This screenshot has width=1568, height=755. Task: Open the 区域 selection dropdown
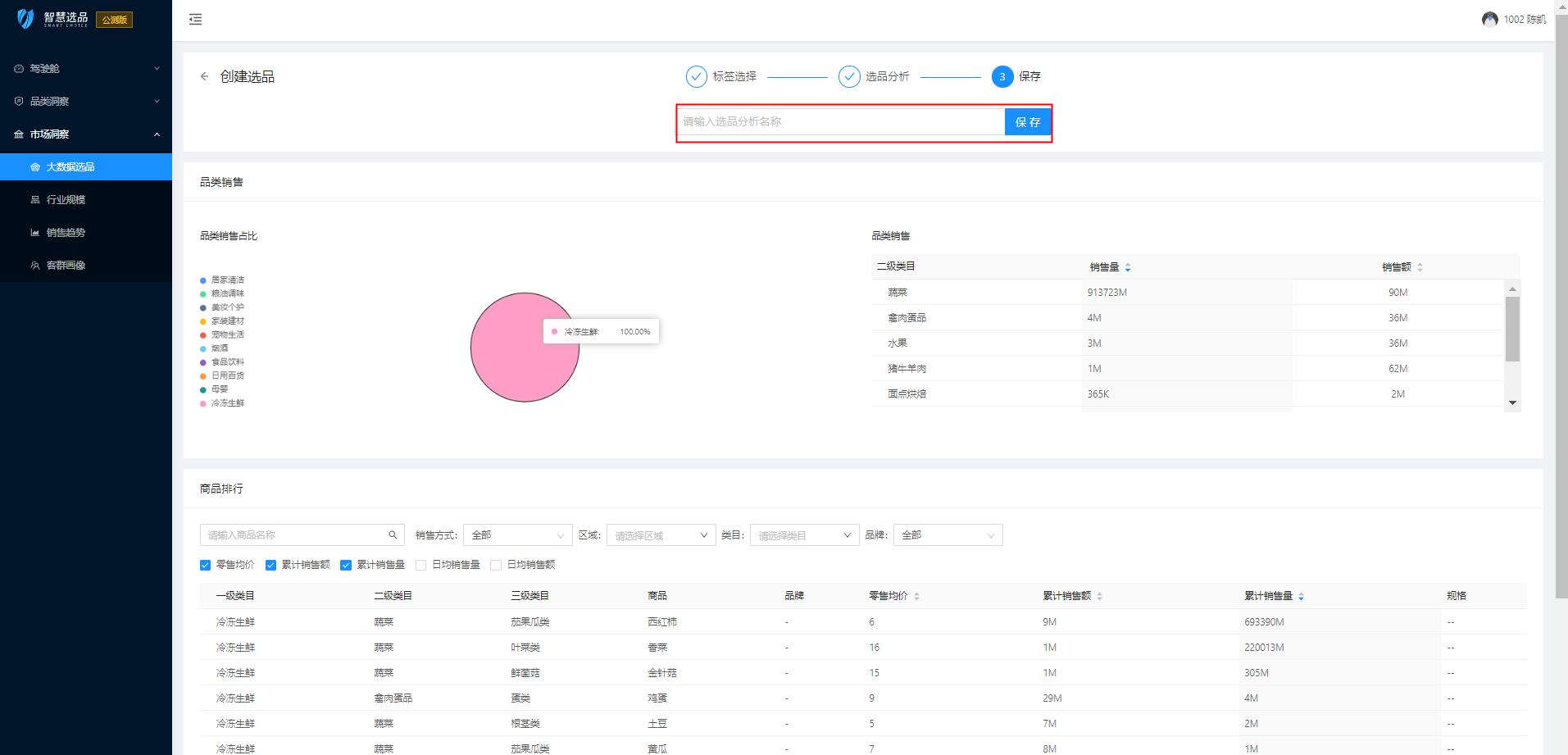pyautogui.click(x=661, y=535)
